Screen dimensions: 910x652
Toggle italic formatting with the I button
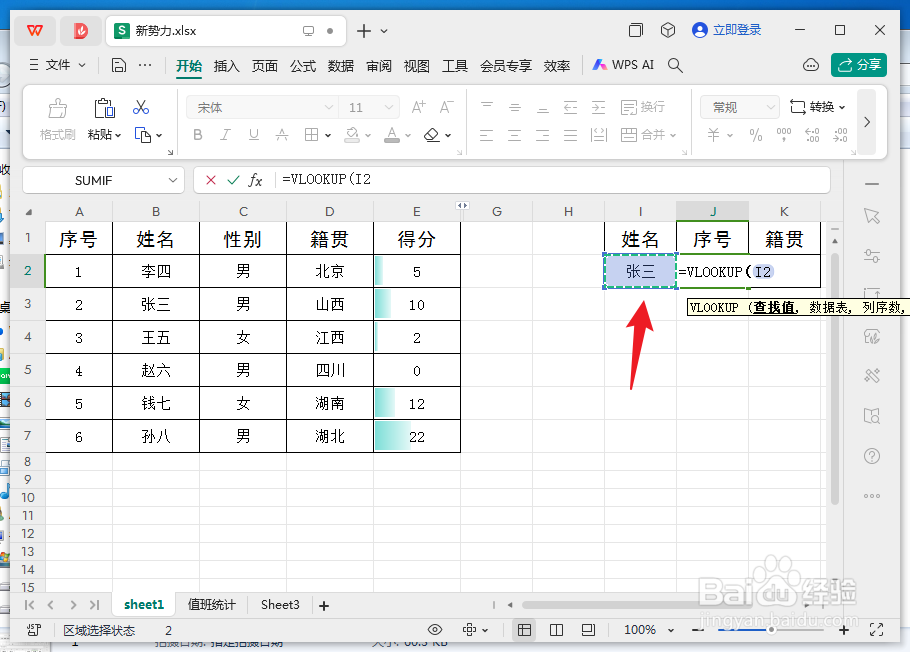click(x=225, y=135)
